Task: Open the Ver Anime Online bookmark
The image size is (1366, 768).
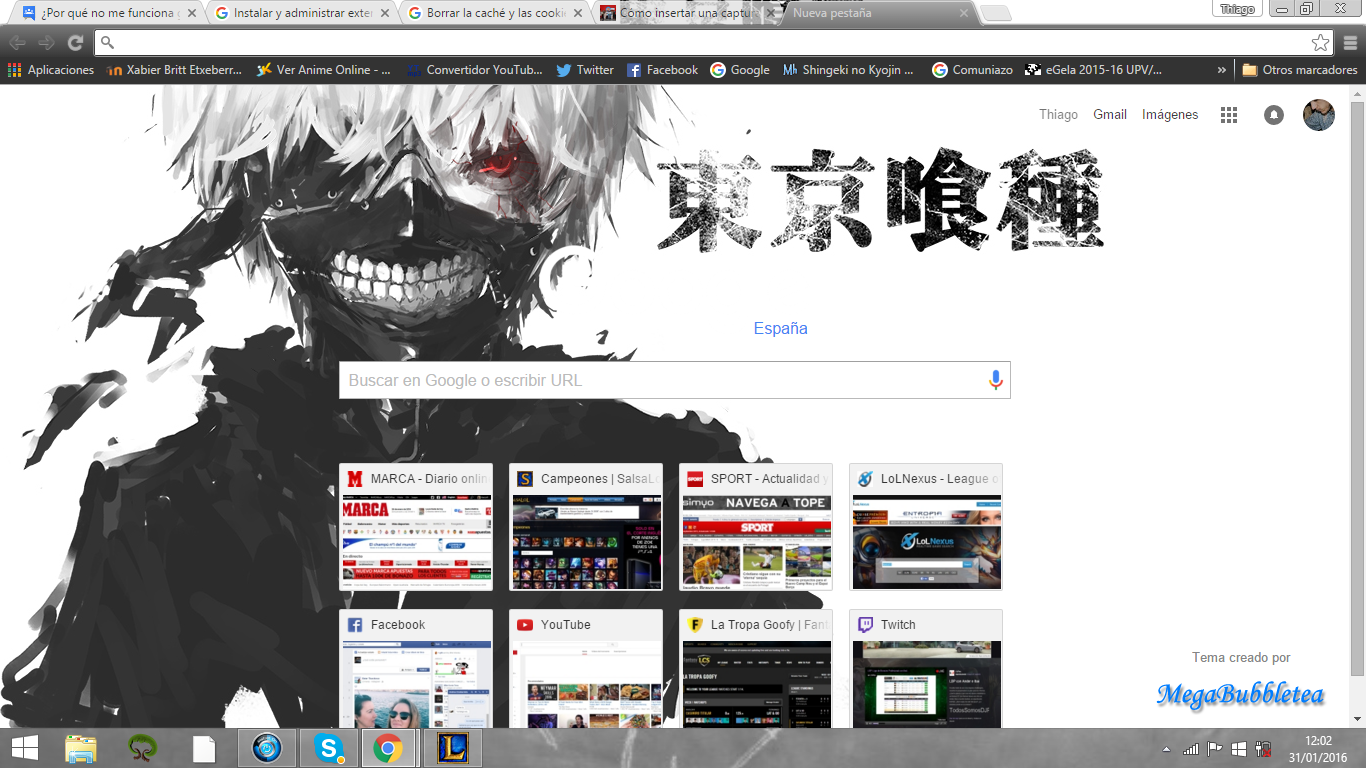Action: pyautogui.click(x=323, y=70)
